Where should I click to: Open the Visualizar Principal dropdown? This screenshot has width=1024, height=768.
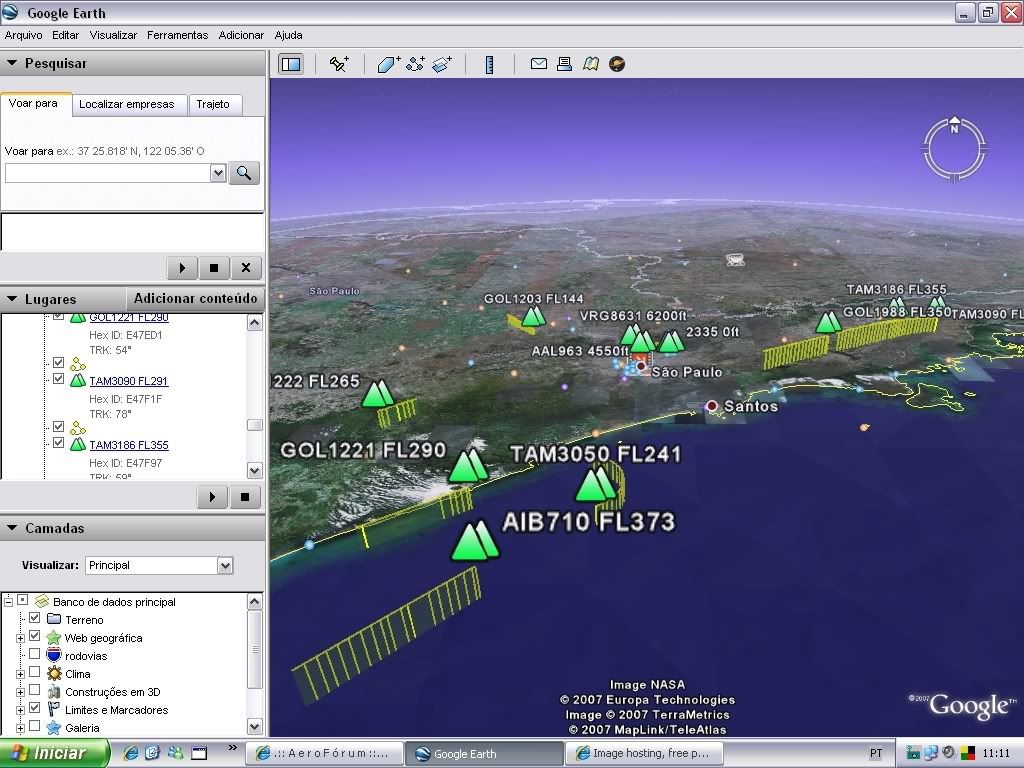click(225, 566)
